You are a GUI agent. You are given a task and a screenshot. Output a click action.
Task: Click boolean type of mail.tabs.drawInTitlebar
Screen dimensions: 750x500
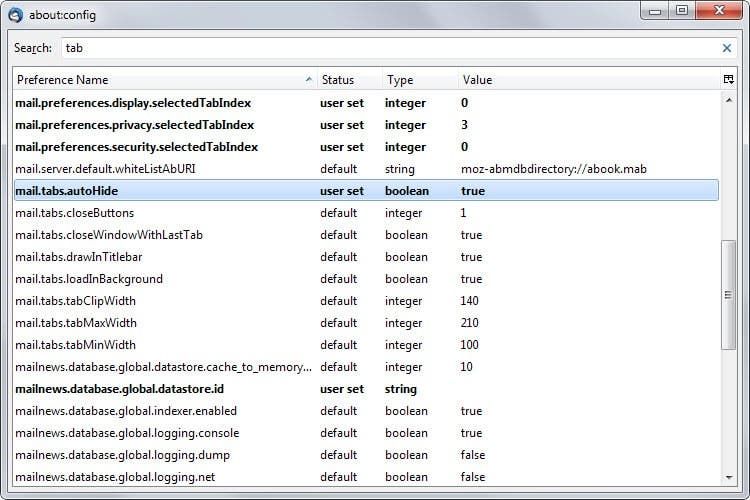(x=407, y=257)
